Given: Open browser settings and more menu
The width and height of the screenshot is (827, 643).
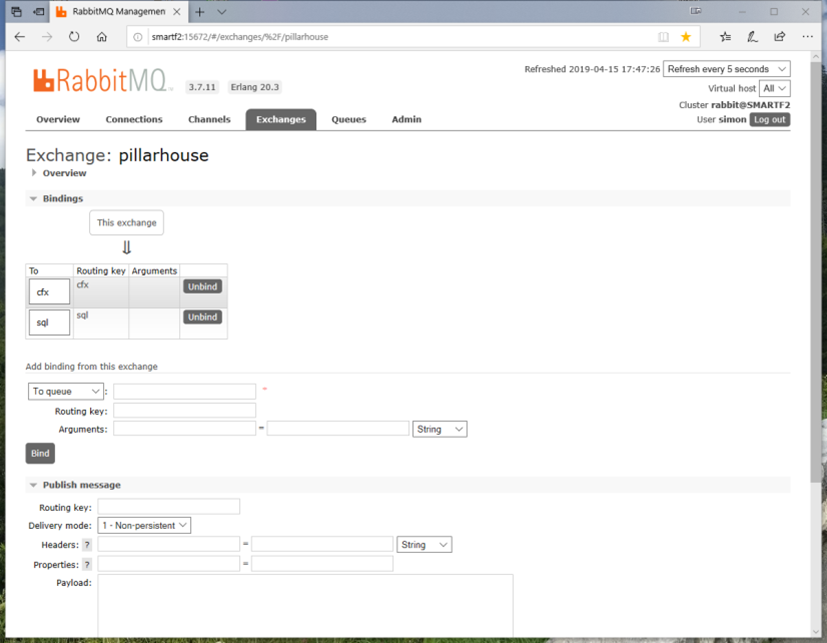Looking at the screenshot, I should (807, 37).
